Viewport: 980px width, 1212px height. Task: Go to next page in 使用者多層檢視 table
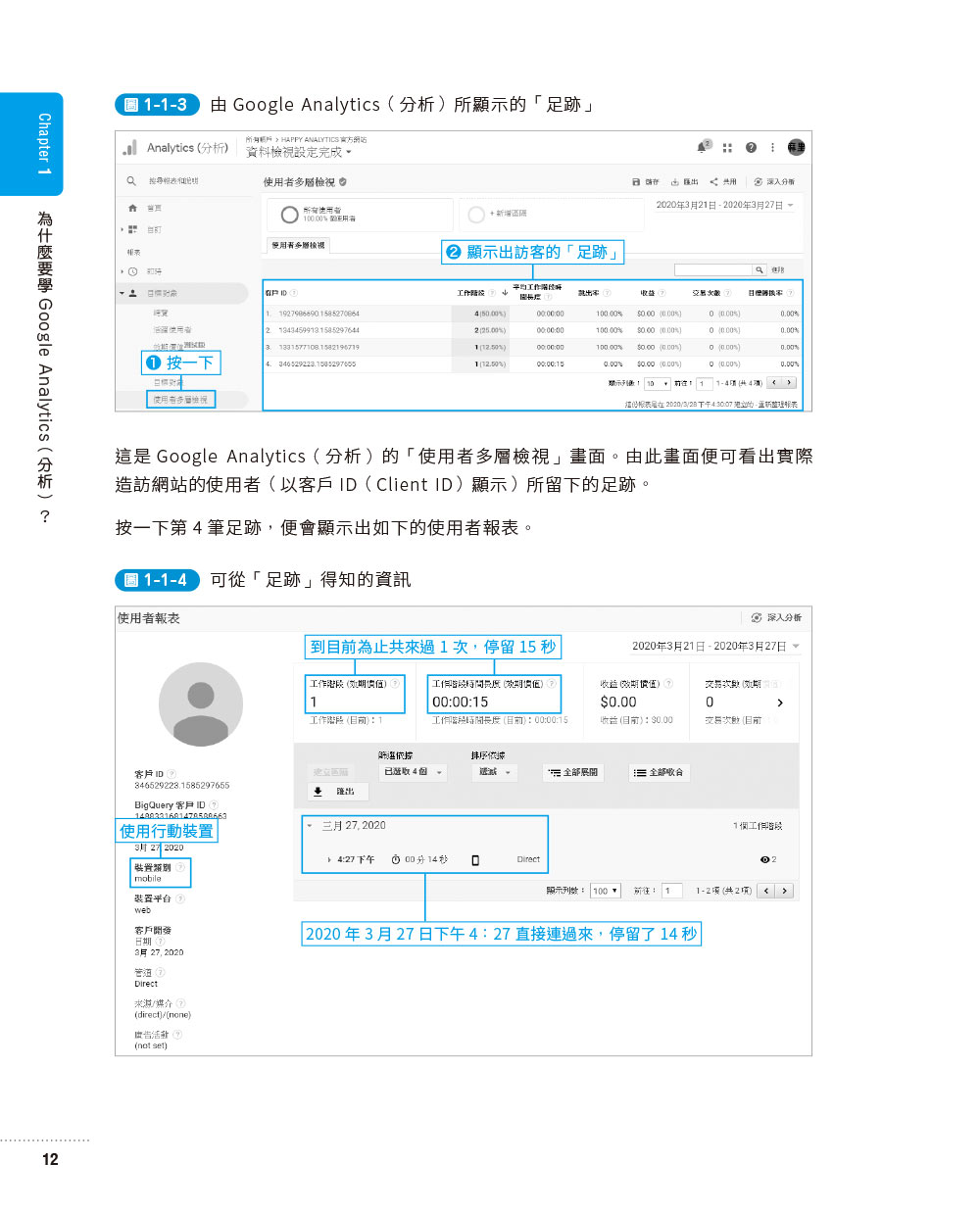pos(789,383)
